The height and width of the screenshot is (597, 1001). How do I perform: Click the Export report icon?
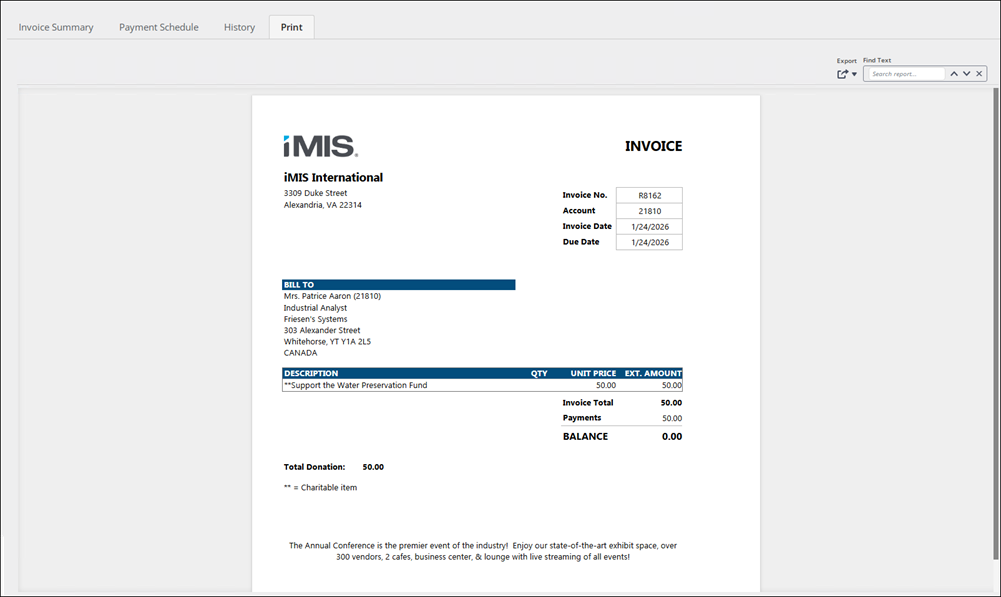tap(843, 74)
